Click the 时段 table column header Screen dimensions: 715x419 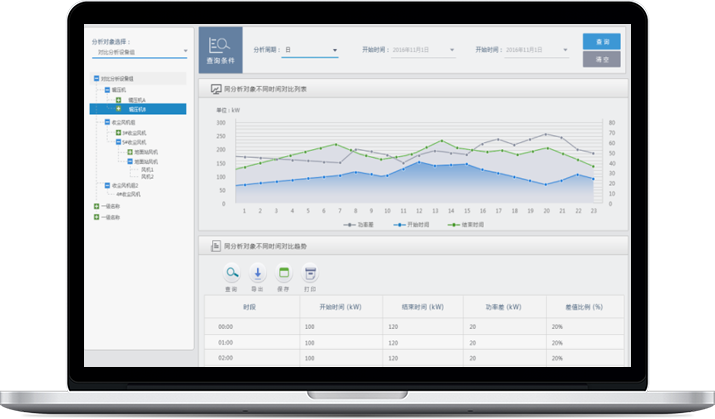pos(249,308)
